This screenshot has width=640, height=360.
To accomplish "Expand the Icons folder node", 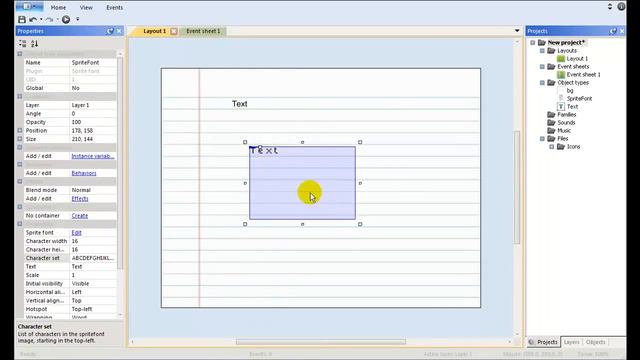I will point(551,147).
